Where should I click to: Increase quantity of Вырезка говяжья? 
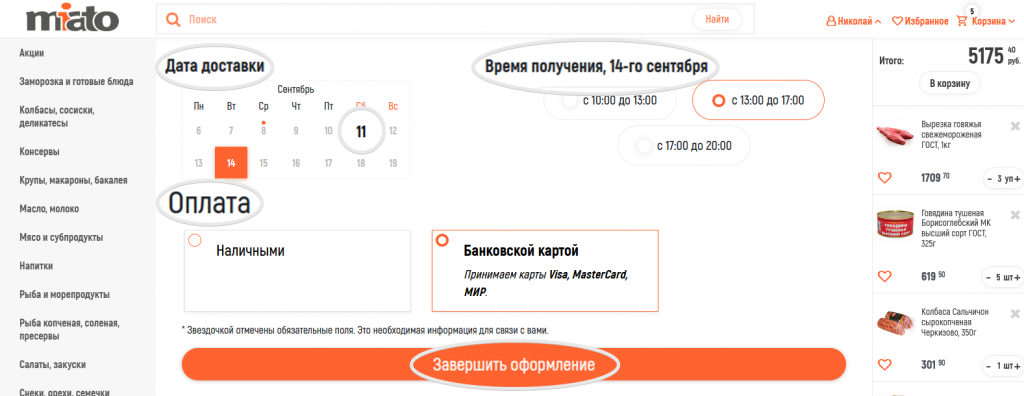pyautogui.click(x=1017, y=178)
